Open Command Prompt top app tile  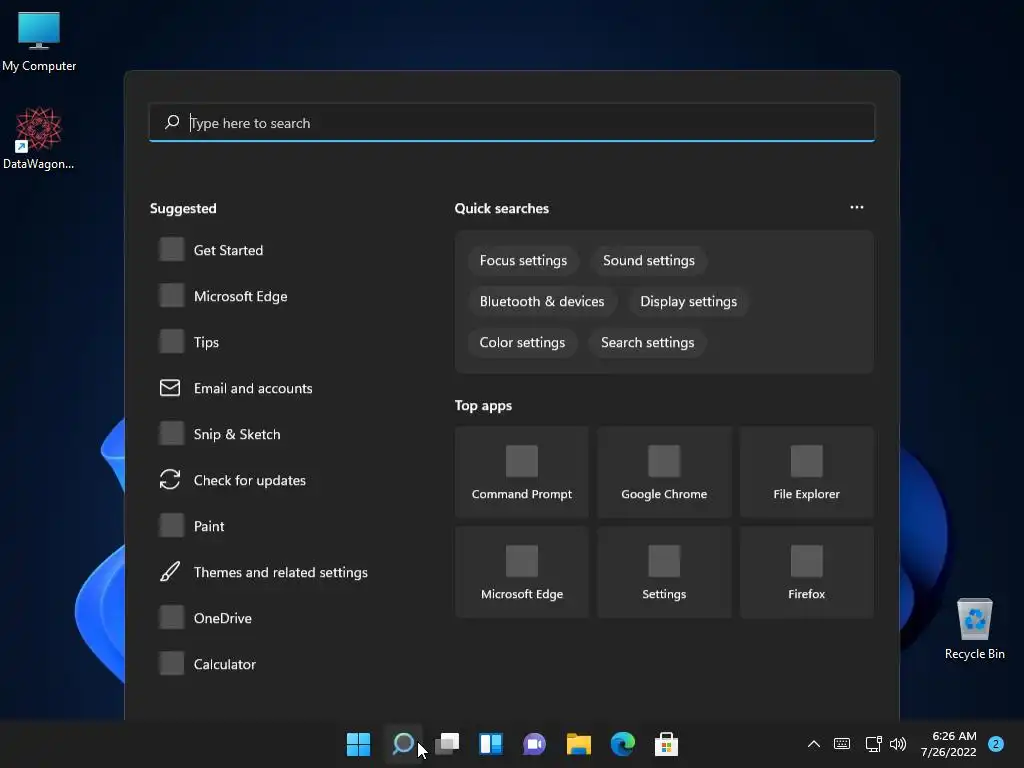click(522, 472)
